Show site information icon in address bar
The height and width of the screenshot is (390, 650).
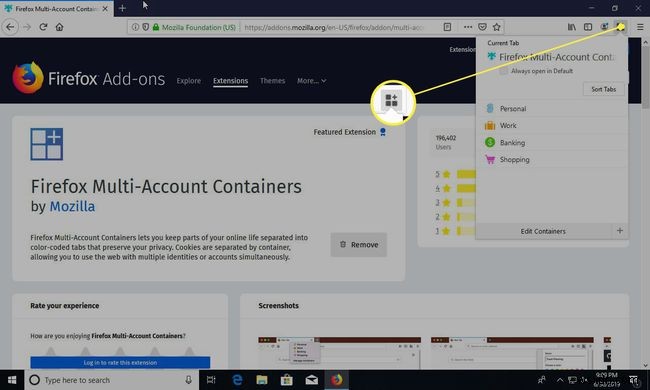[x=135, y=27]
